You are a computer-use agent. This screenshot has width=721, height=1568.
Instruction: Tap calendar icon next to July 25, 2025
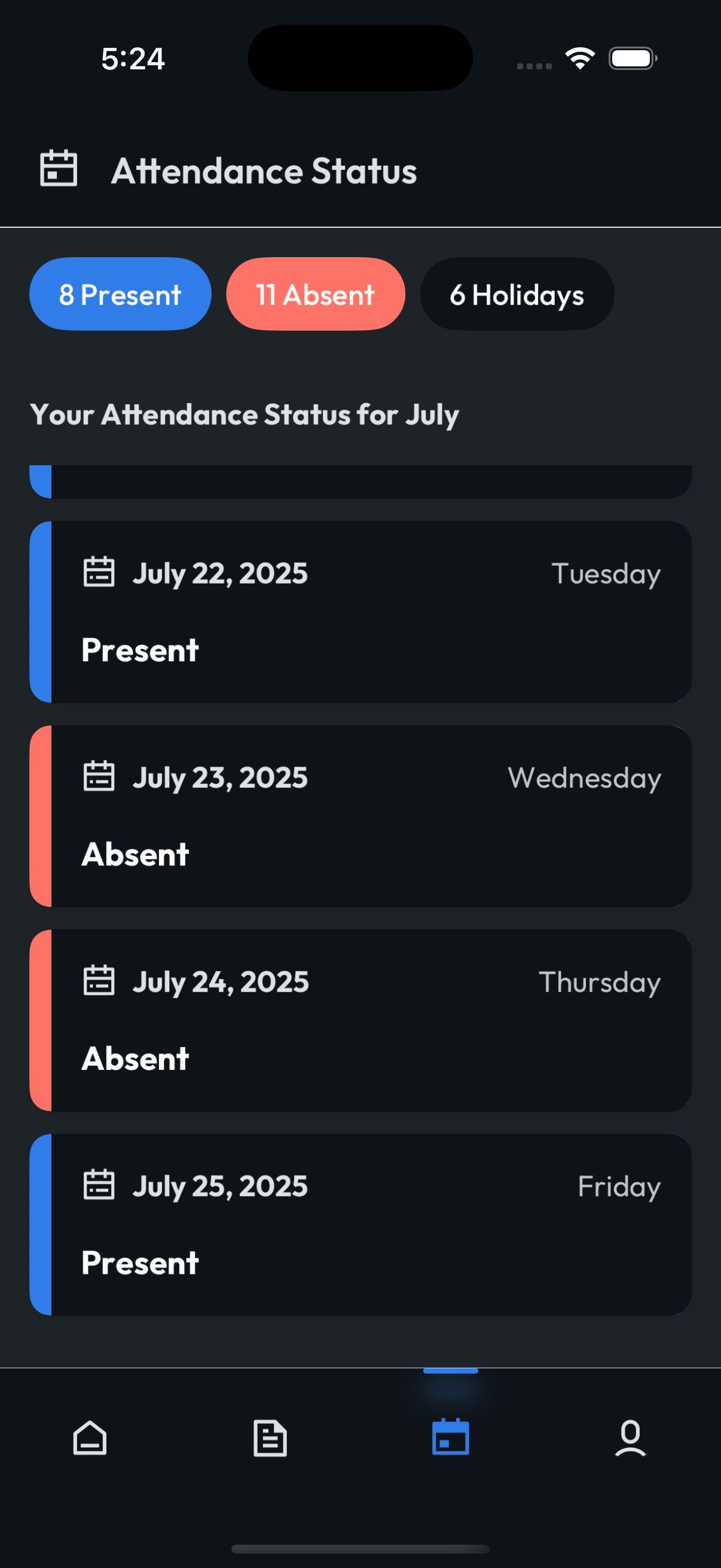99,1185
